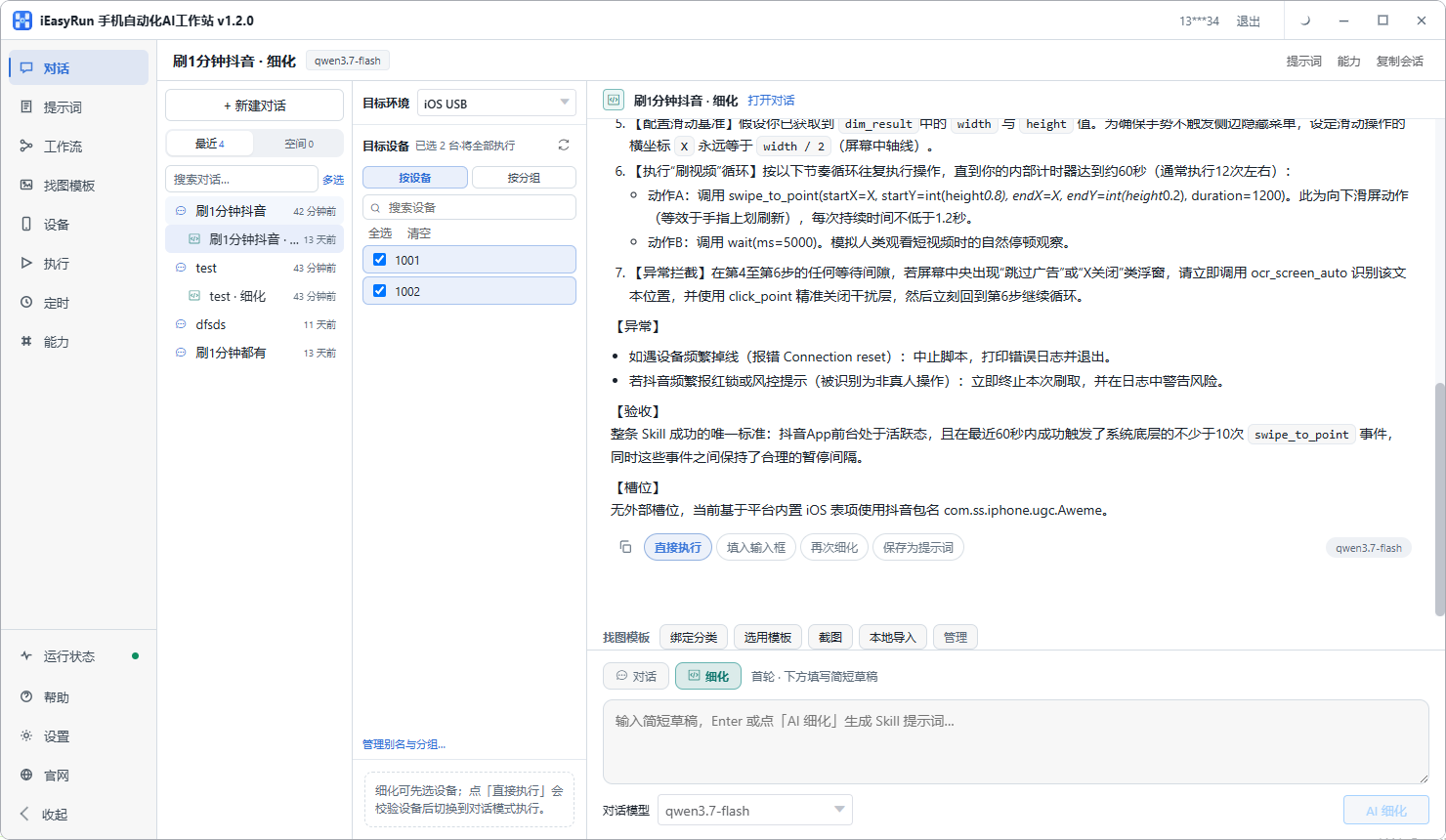Uncheck device 1001 checkbox
The height and width of the screenshot is (840, 1446).
click(x=380, y=260)
